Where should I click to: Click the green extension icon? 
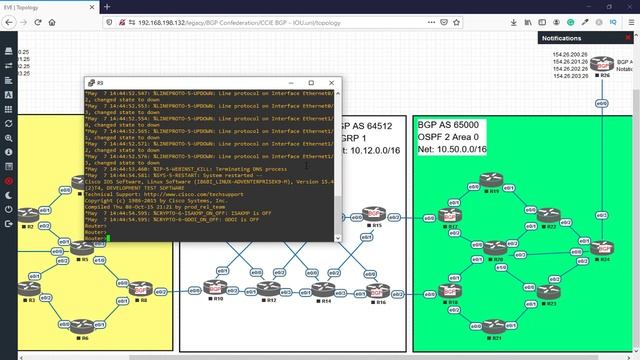[571, 22]
